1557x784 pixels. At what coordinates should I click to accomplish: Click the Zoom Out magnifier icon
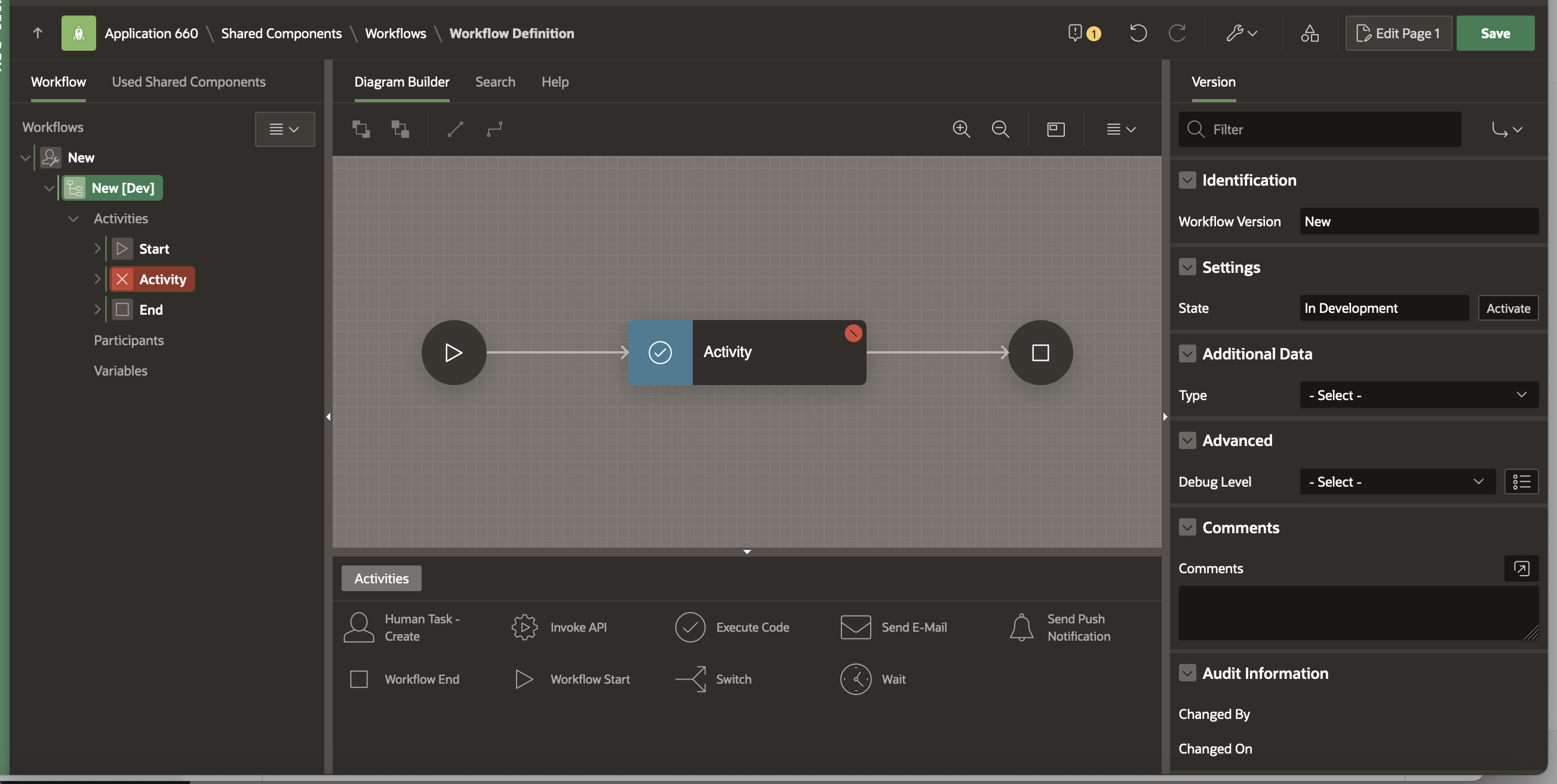tap(1000, 129)
